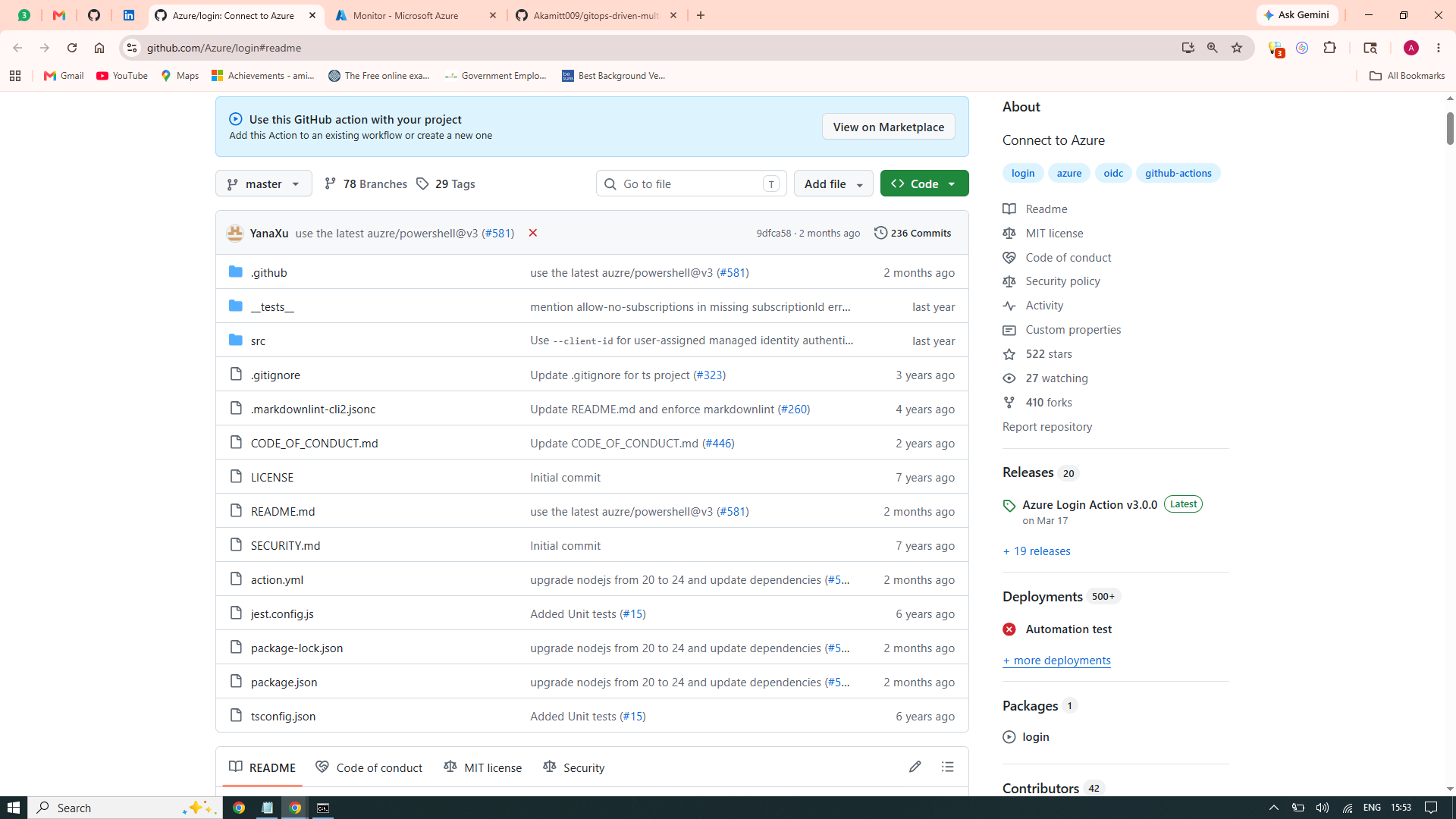Select the oidc topic tag
The width and height of the screenshot is (1456, 819).
pos(1113,173)
